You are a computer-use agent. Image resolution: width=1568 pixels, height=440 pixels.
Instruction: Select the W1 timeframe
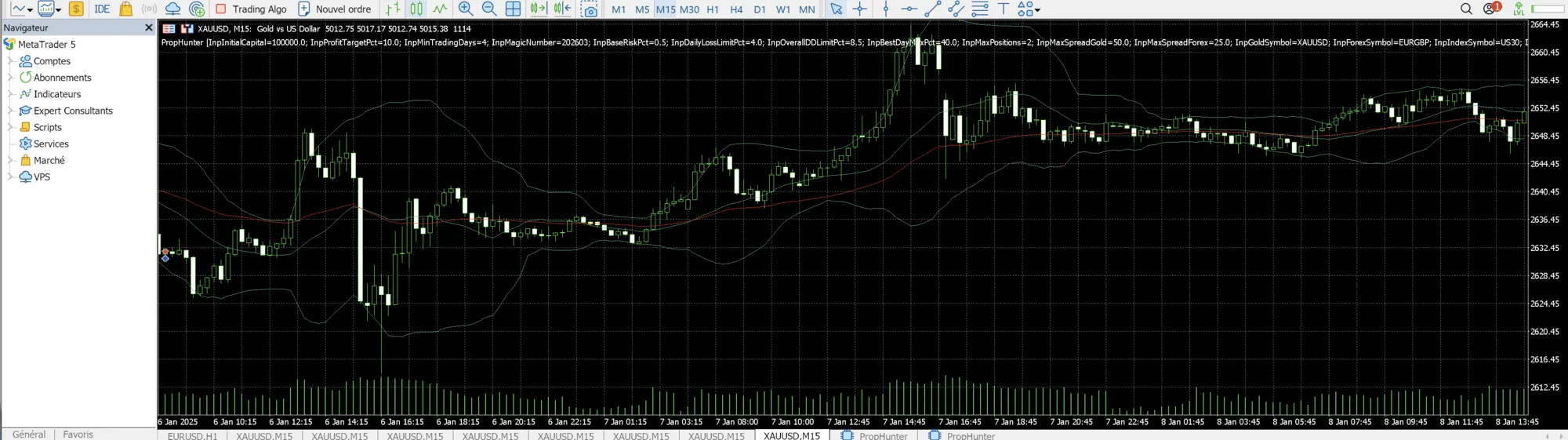tap(783, 9)
